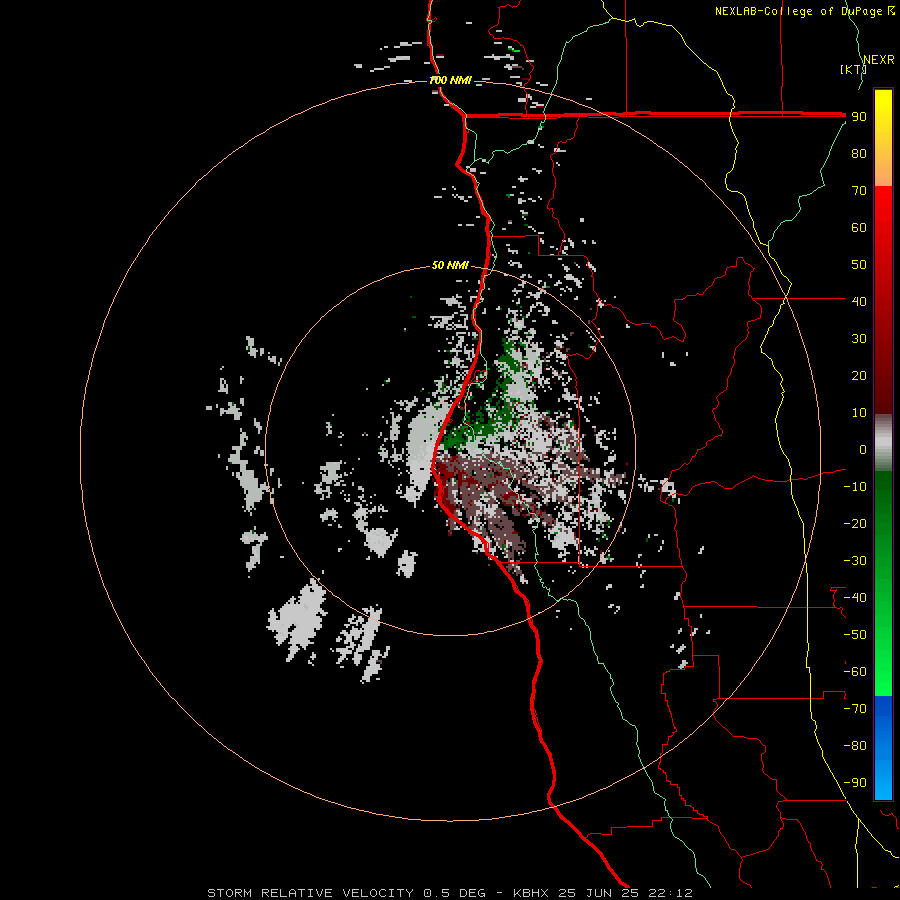
Task: Click the 40 value on velocity scale
Action: (x=859, y=301)
